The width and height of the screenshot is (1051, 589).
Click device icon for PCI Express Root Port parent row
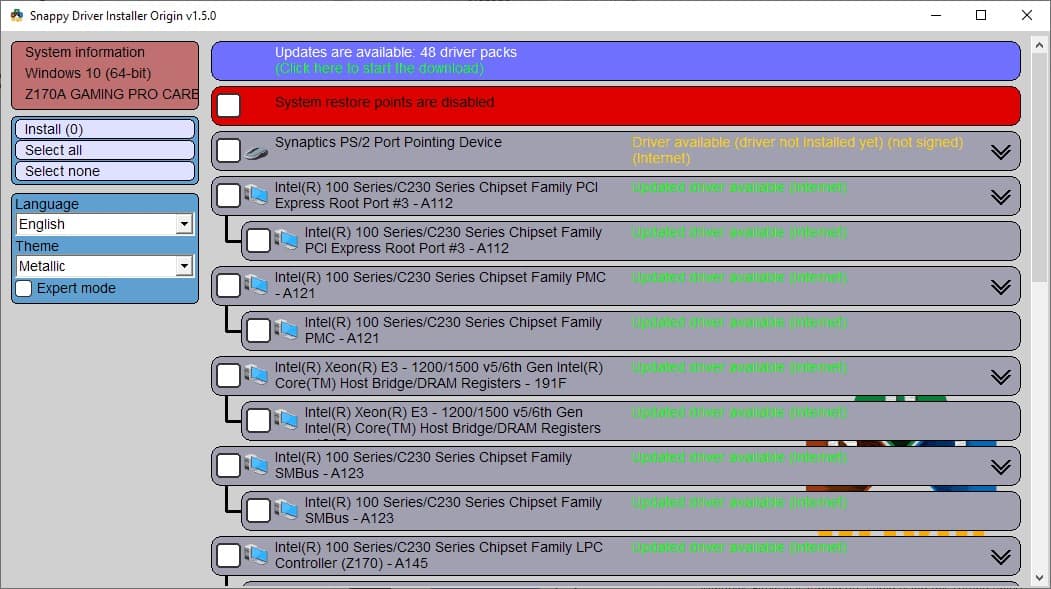click(255, 195)
